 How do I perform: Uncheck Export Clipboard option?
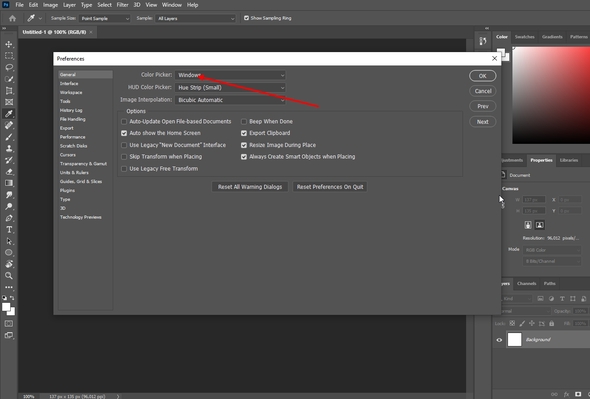(244, 133)
